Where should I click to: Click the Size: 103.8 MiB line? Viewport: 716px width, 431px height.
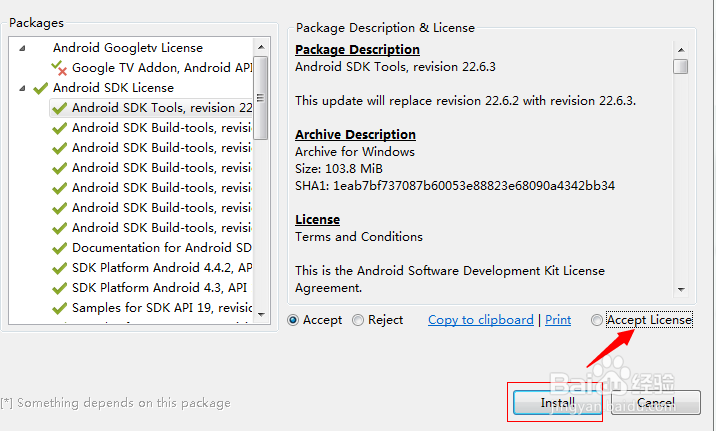tap(339, 169)
